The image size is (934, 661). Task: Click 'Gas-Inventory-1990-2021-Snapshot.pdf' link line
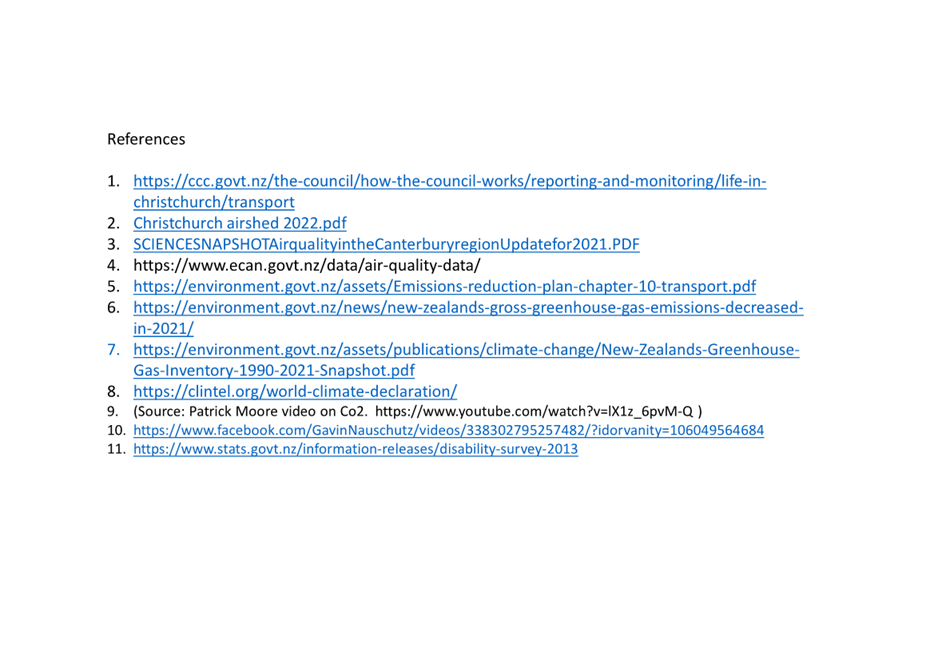click(274, 370)
